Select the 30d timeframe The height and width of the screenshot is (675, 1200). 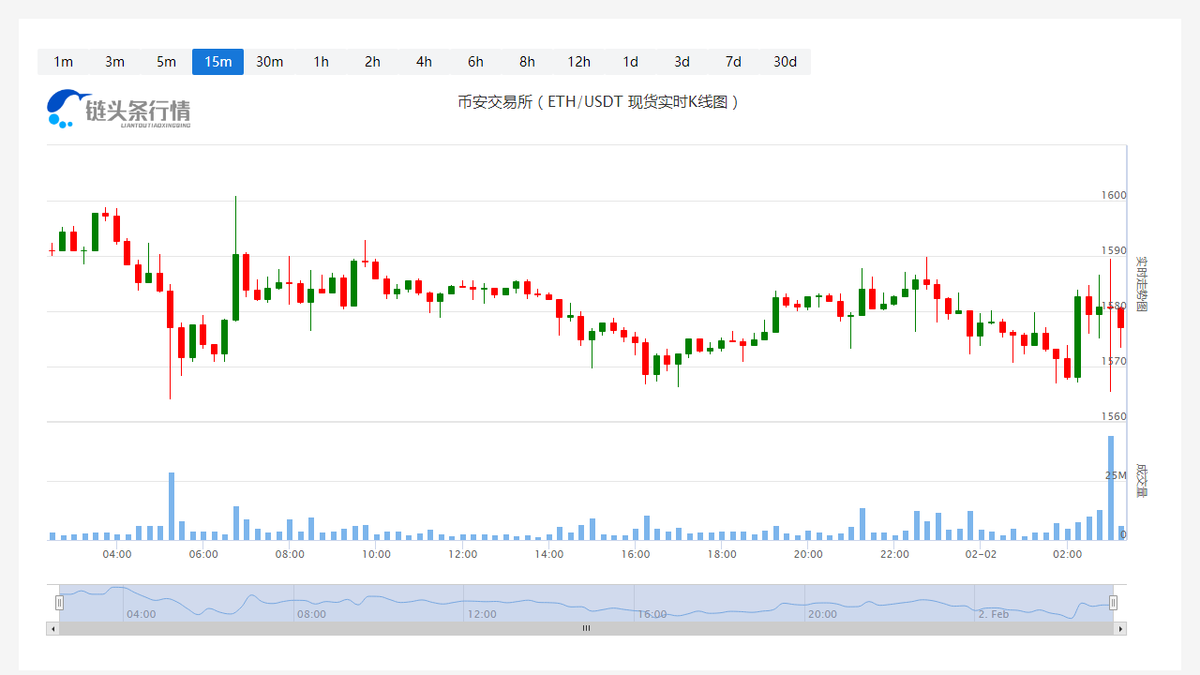pyautogui.click(x=785, y=61)
